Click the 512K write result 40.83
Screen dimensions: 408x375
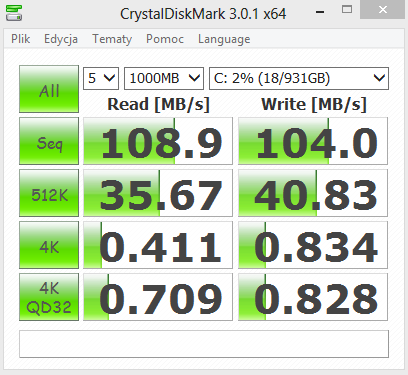pos(313,193)
